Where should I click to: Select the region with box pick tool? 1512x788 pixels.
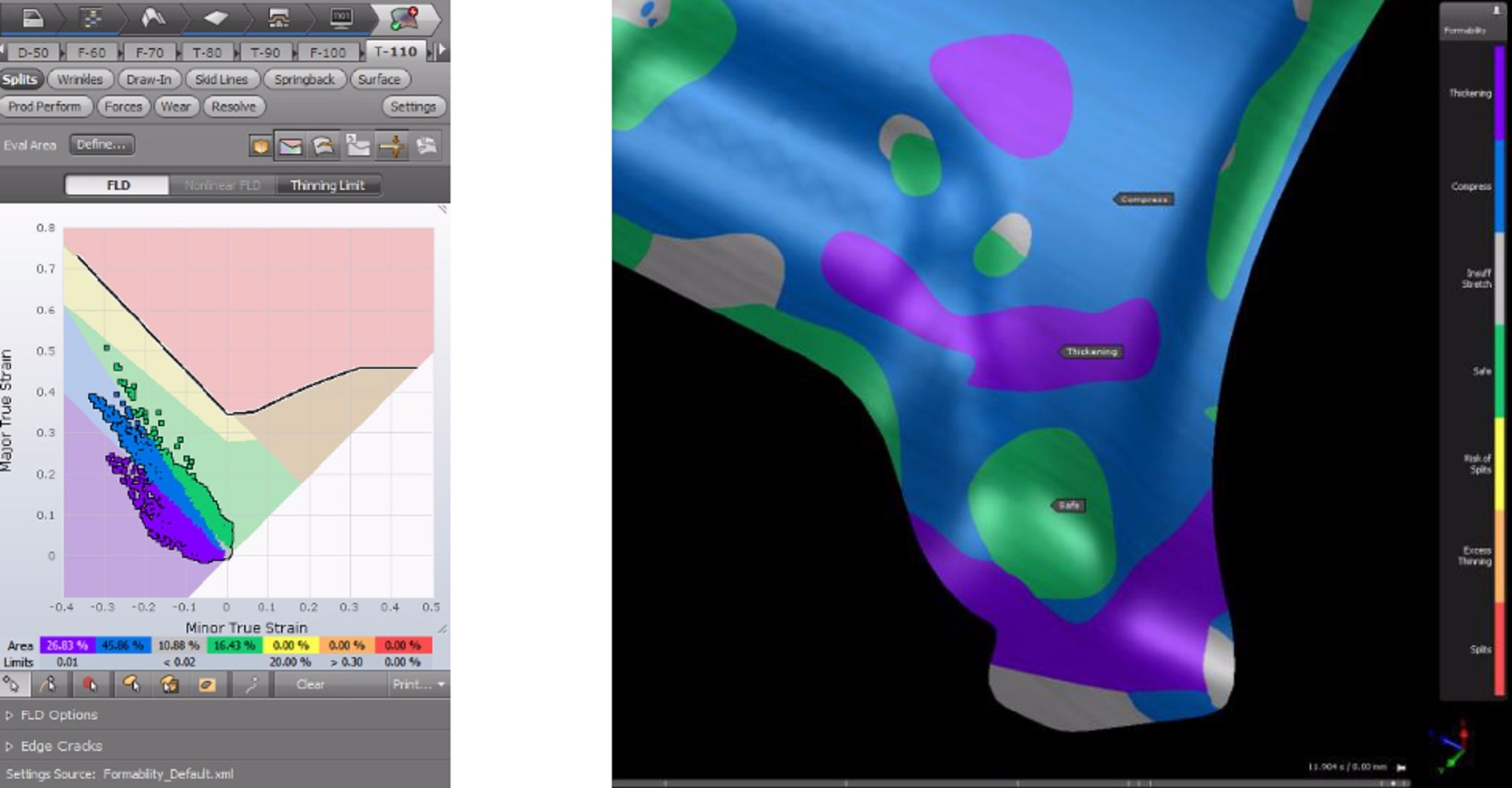169,685
